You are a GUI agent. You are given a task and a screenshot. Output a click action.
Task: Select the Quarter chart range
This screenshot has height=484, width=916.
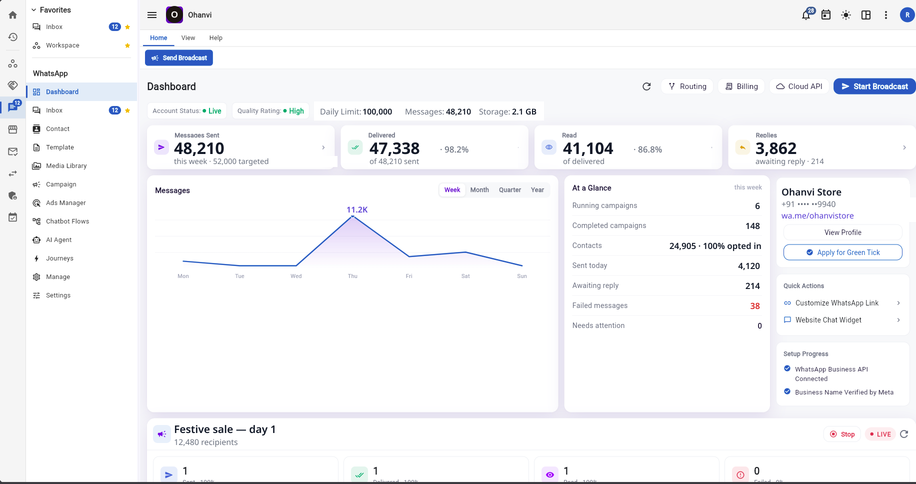point(509,190)
